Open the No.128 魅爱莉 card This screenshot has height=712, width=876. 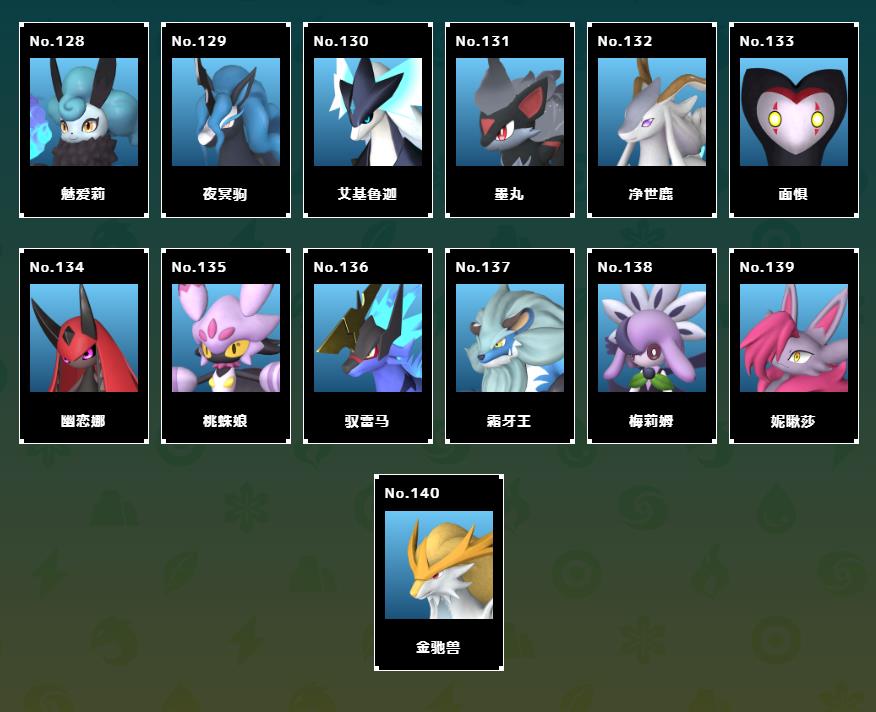pyautogui.click(x=84, y=120)
